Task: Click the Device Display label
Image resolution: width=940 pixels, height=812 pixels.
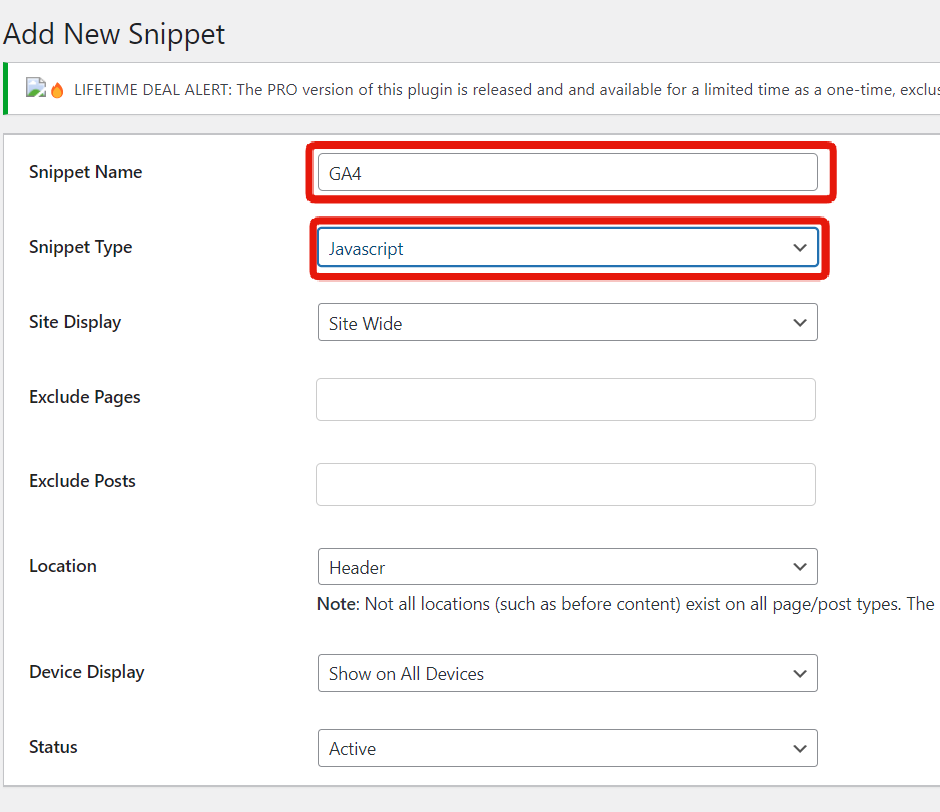Action: point(86,672)
